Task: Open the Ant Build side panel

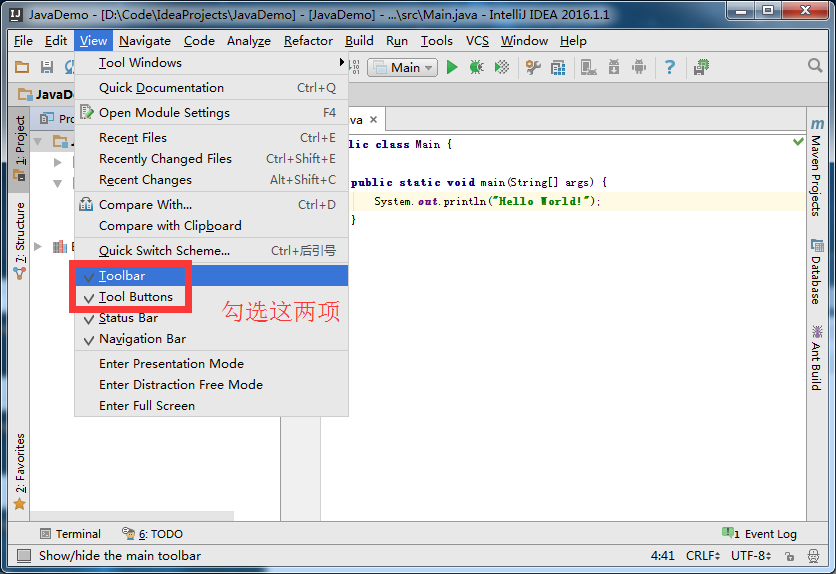Action: [816, 358]
